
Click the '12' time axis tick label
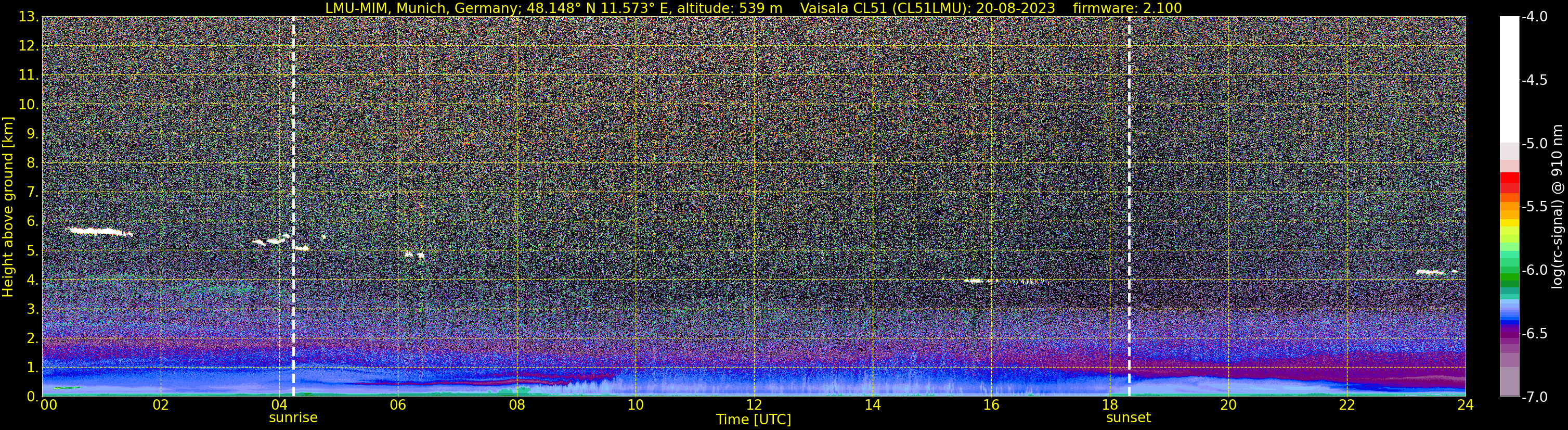point(754,405)
